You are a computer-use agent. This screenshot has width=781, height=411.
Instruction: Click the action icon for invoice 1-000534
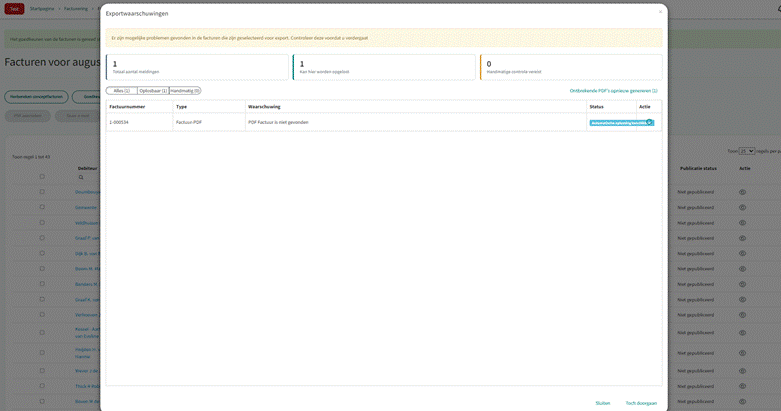[649, 122]
